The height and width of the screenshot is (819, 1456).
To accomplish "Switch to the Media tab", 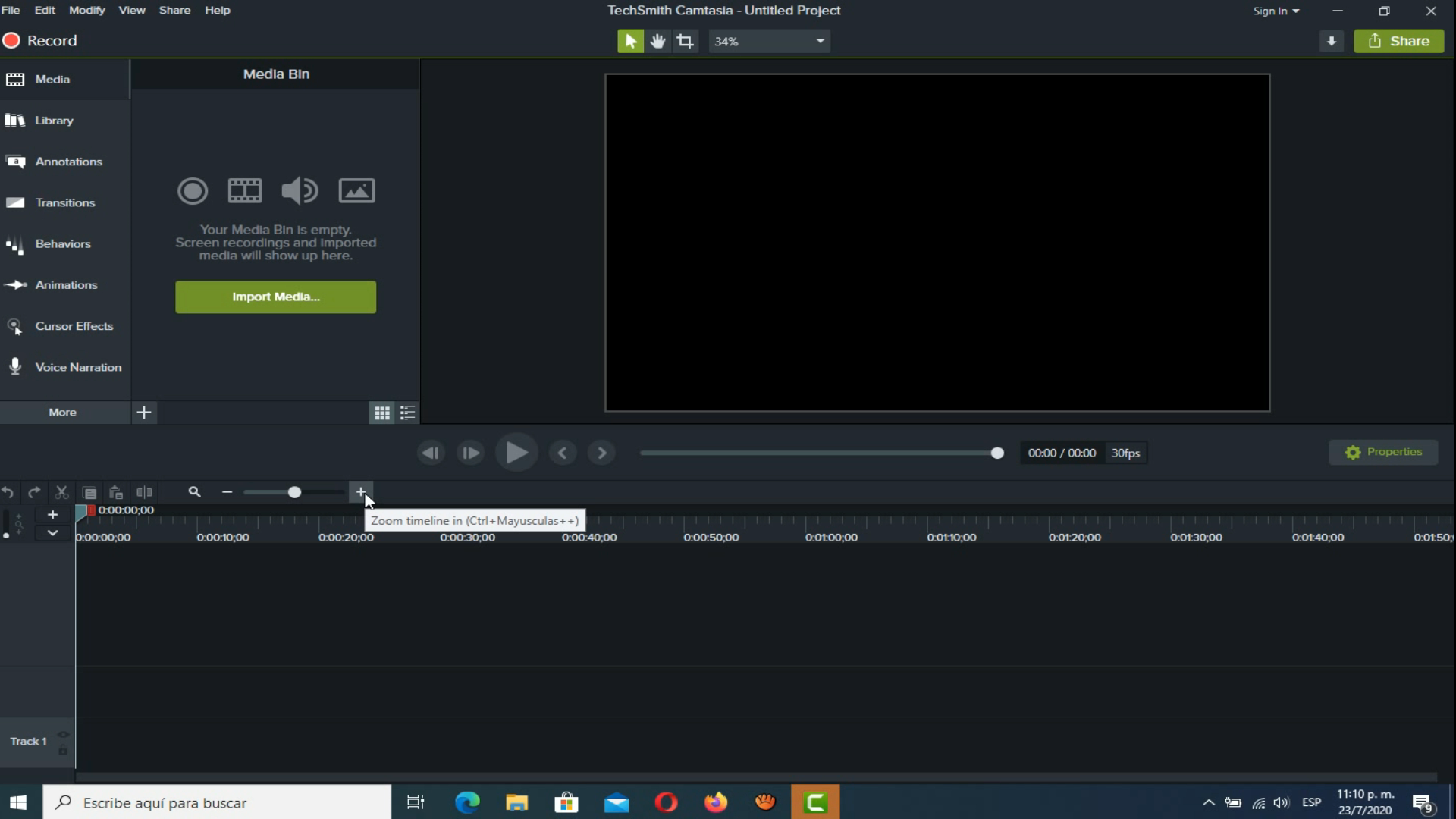I will click(64, 79).
